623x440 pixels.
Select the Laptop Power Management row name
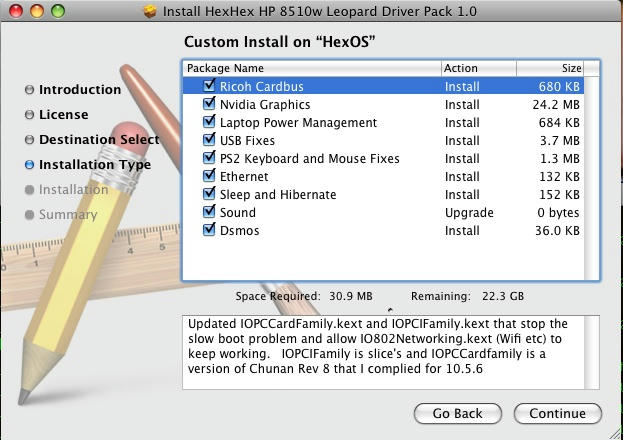coord(298,122)
